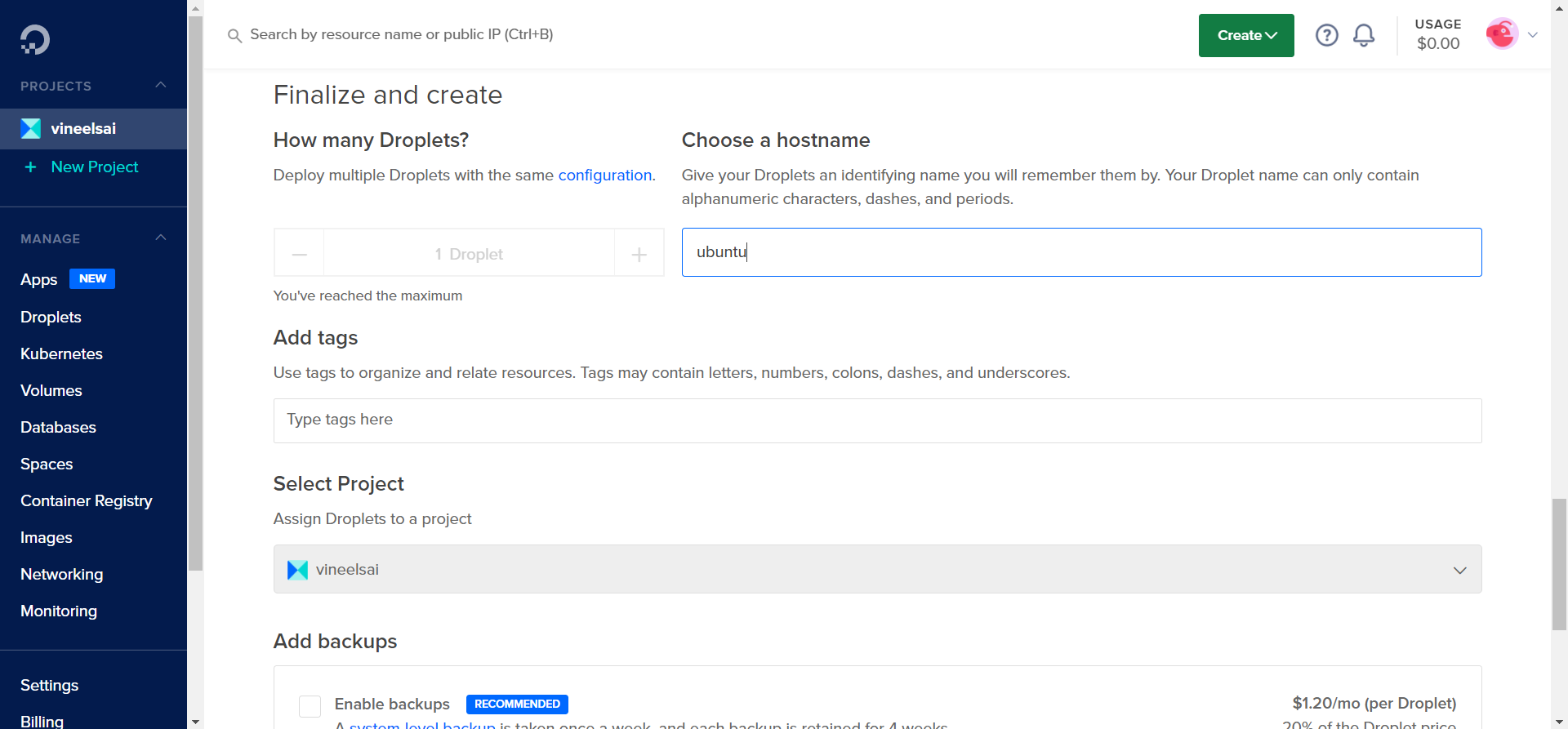Open the help question mark icon
The image size is (1568, 729).
coord(1327,35)
